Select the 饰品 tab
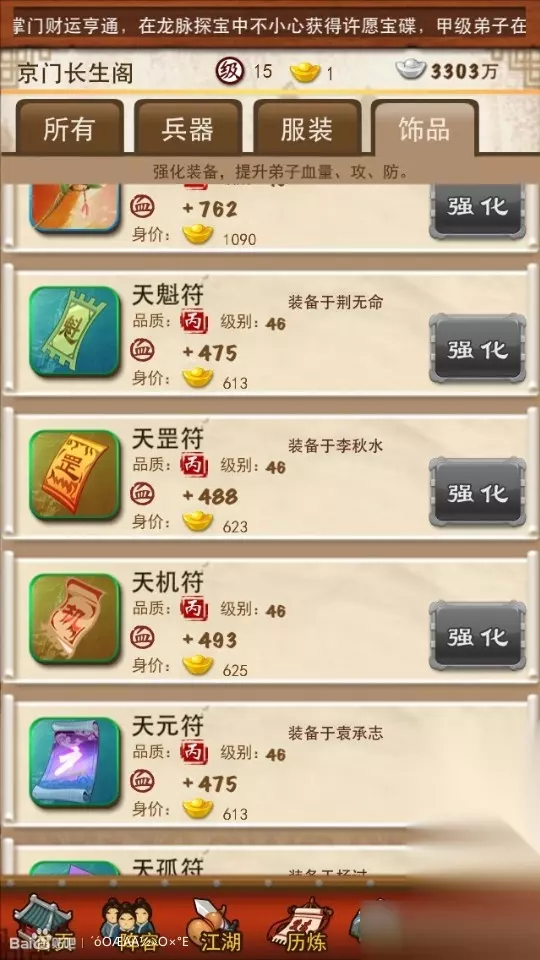Image resolution: width=540 pixels, height=960 pixels. coord(424,129)
